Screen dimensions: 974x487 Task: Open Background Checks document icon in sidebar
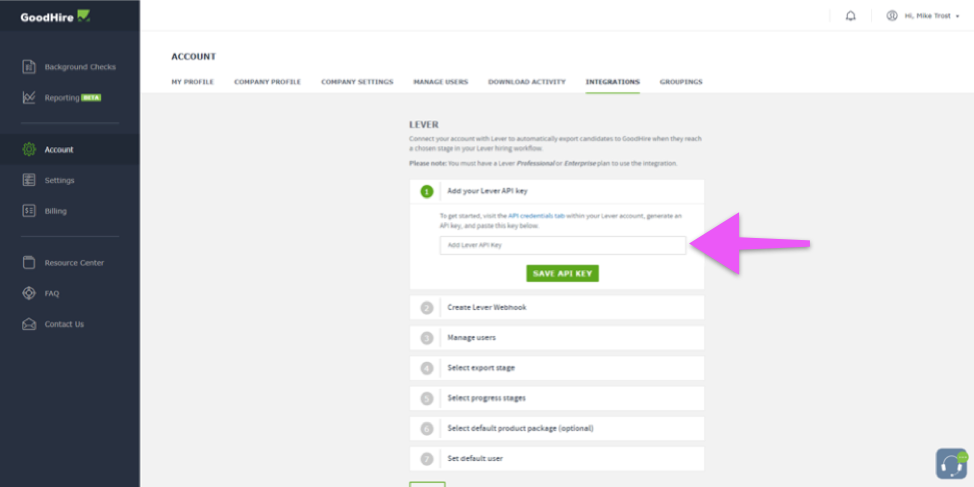[29, 66]
